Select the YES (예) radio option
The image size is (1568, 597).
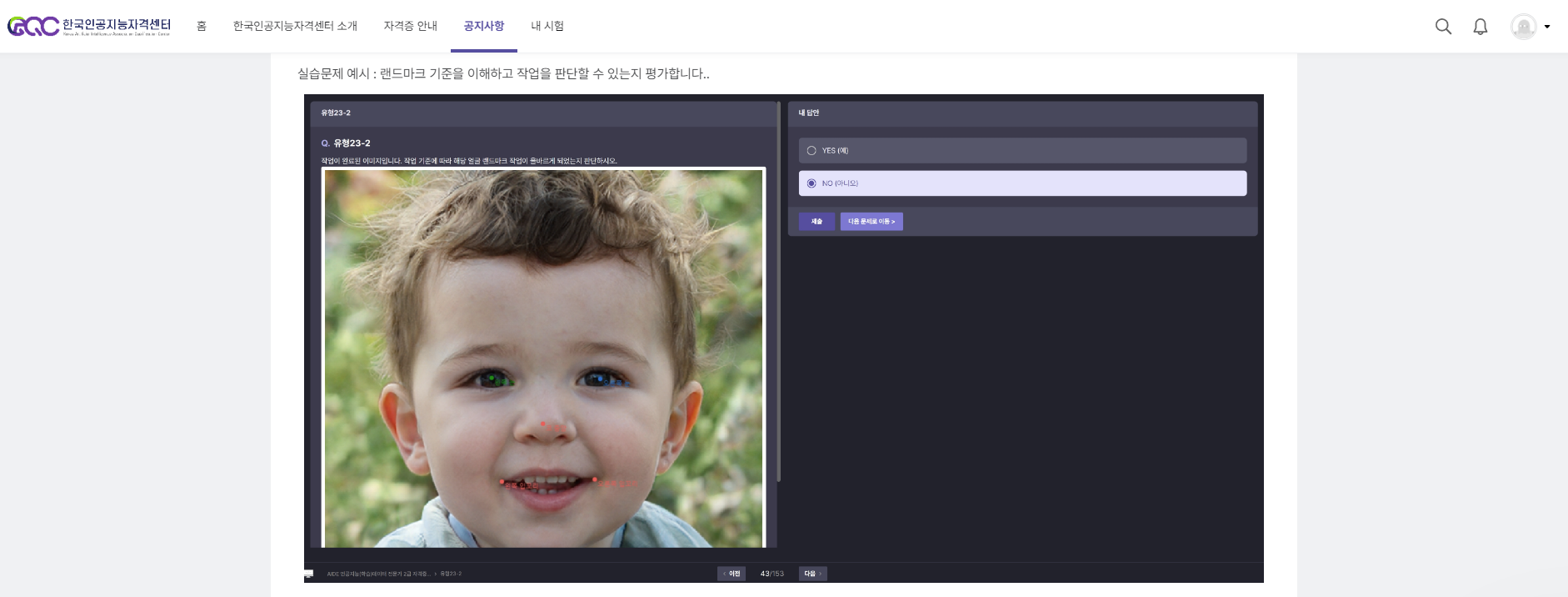pos(1022,151)
